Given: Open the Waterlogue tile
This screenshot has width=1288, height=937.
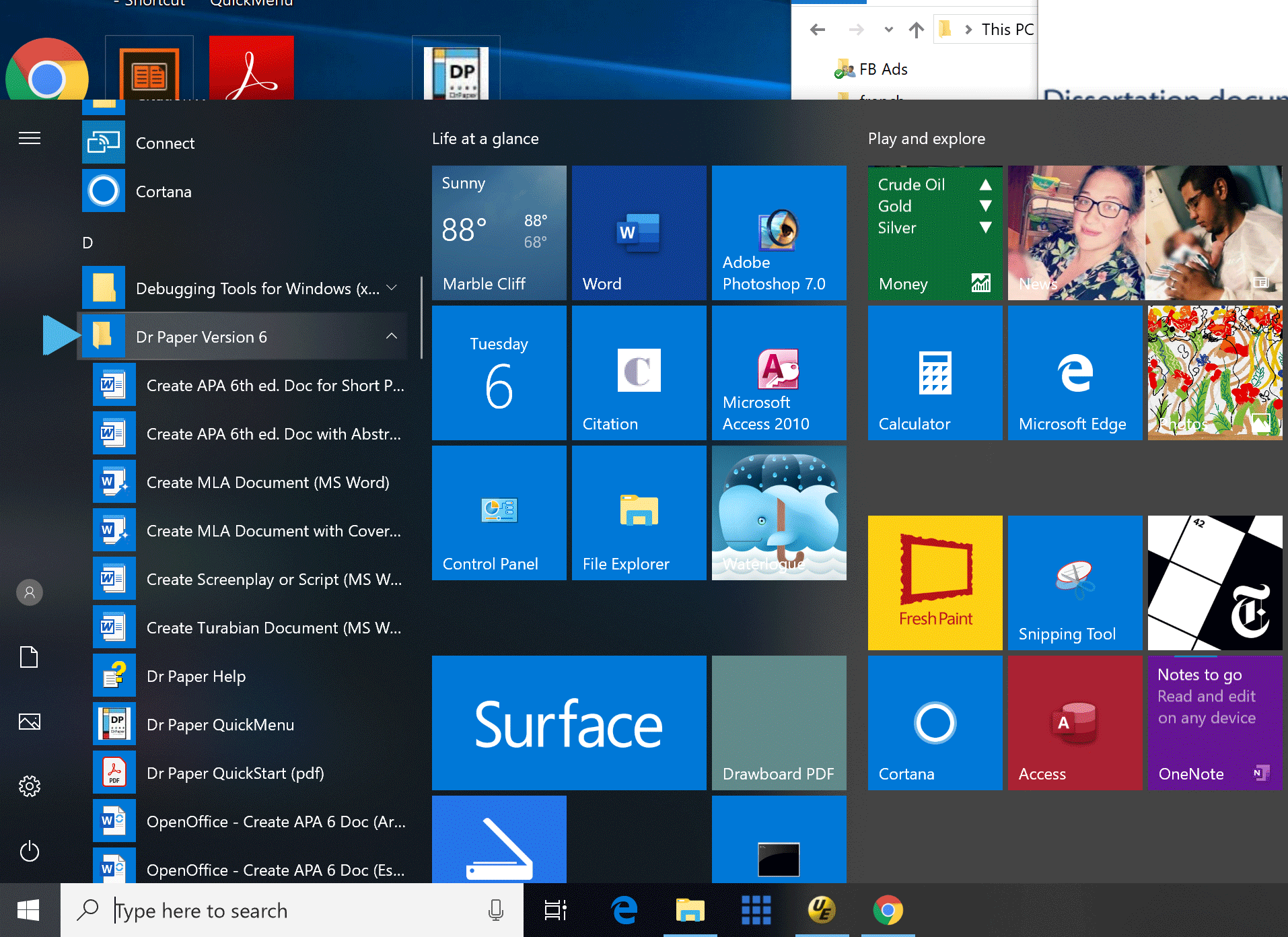Looking at the screenshot, I should click(x=778, y=512).
